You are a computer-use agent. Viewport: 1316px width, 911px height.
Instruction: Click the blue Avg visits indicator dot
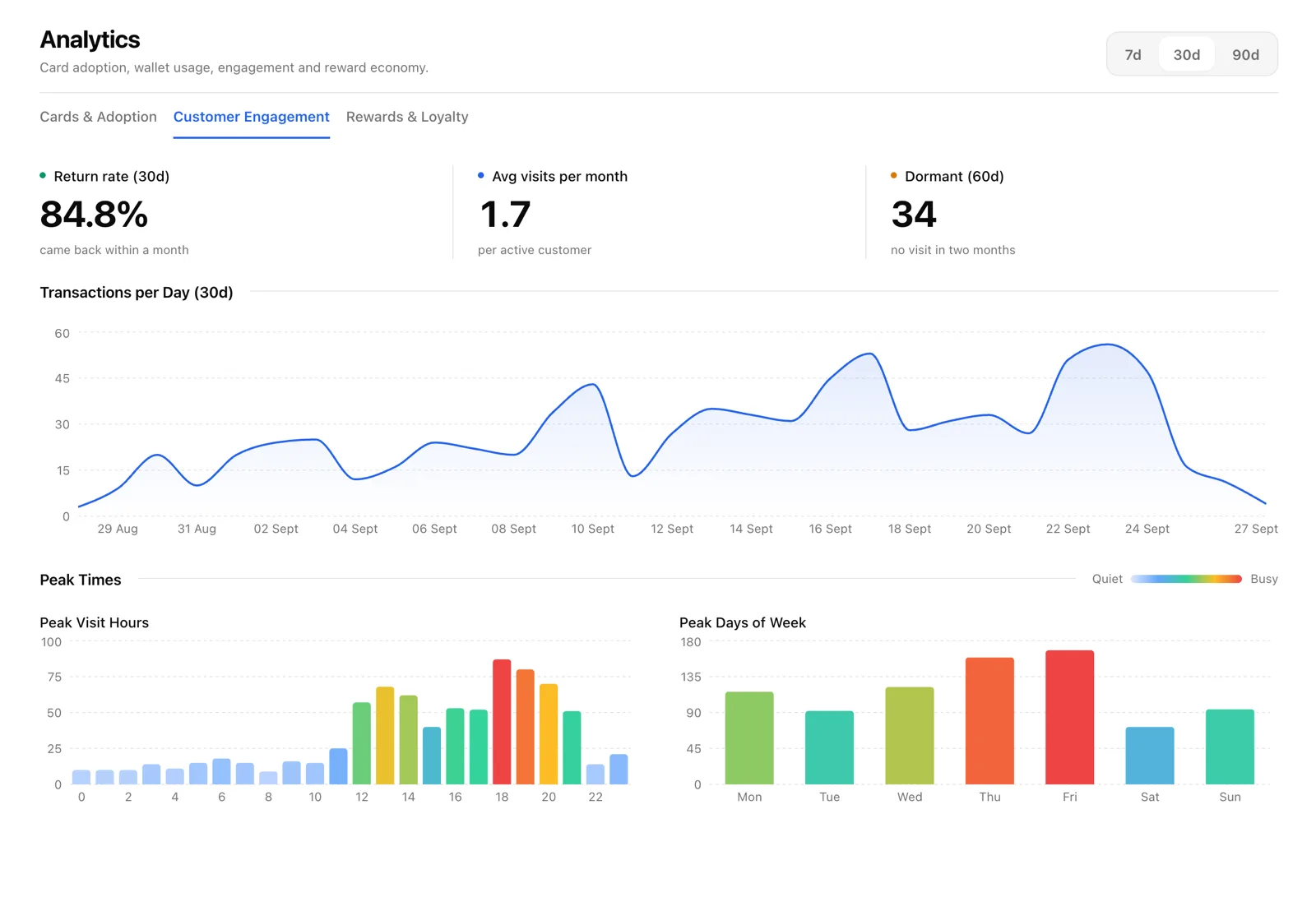(x=481, y=175)
